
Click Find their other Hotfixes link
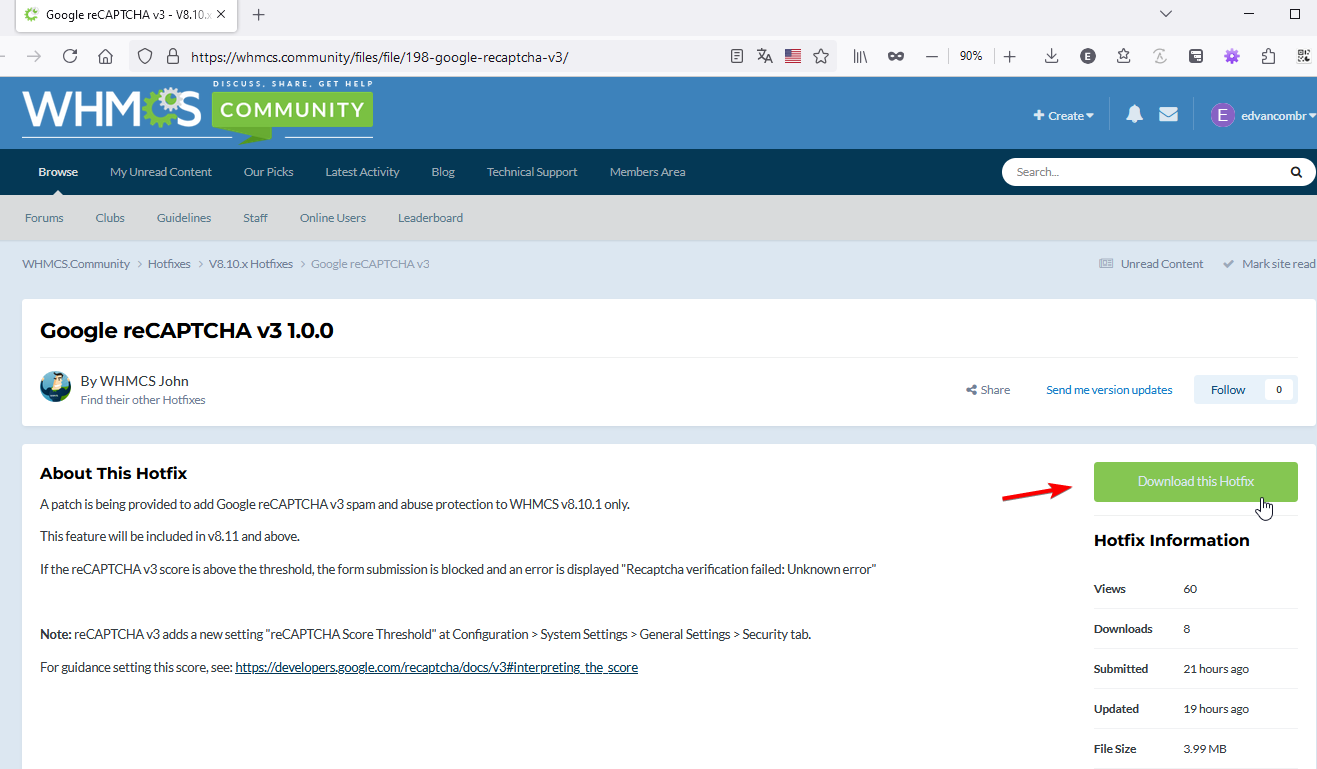(143, 400)
